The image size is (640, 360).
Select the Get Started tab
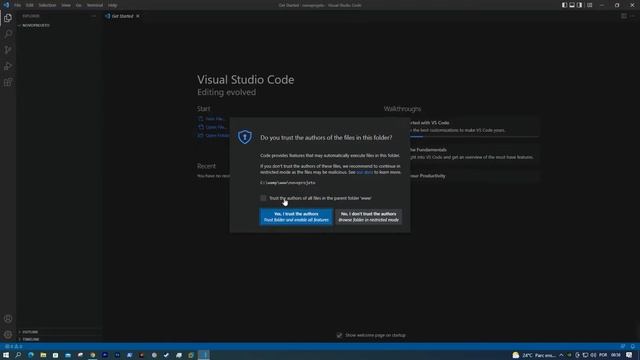coord(122,16)
